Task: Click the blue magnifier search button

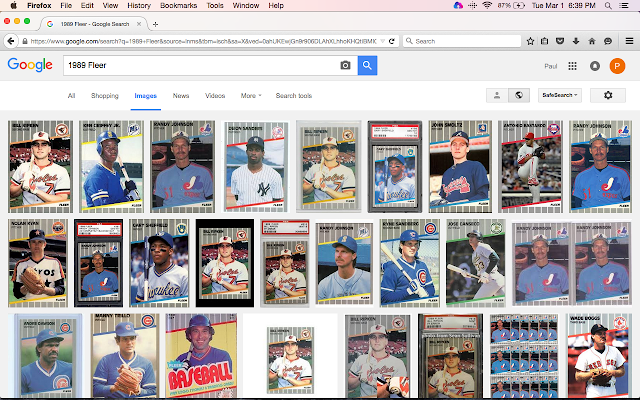Action: point(367,65)
